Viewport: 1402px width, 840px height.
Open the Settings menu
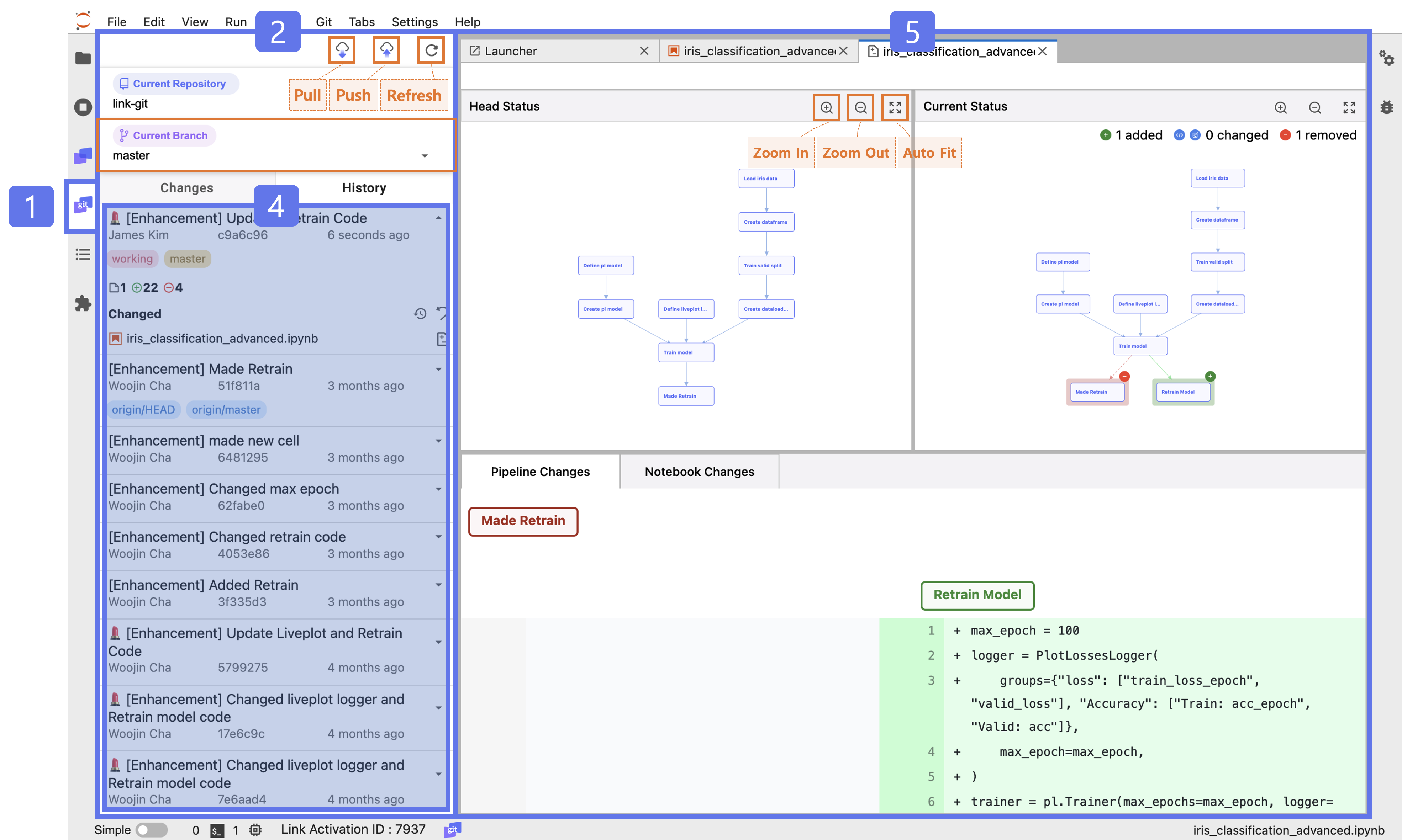click(x=415, y=21)
